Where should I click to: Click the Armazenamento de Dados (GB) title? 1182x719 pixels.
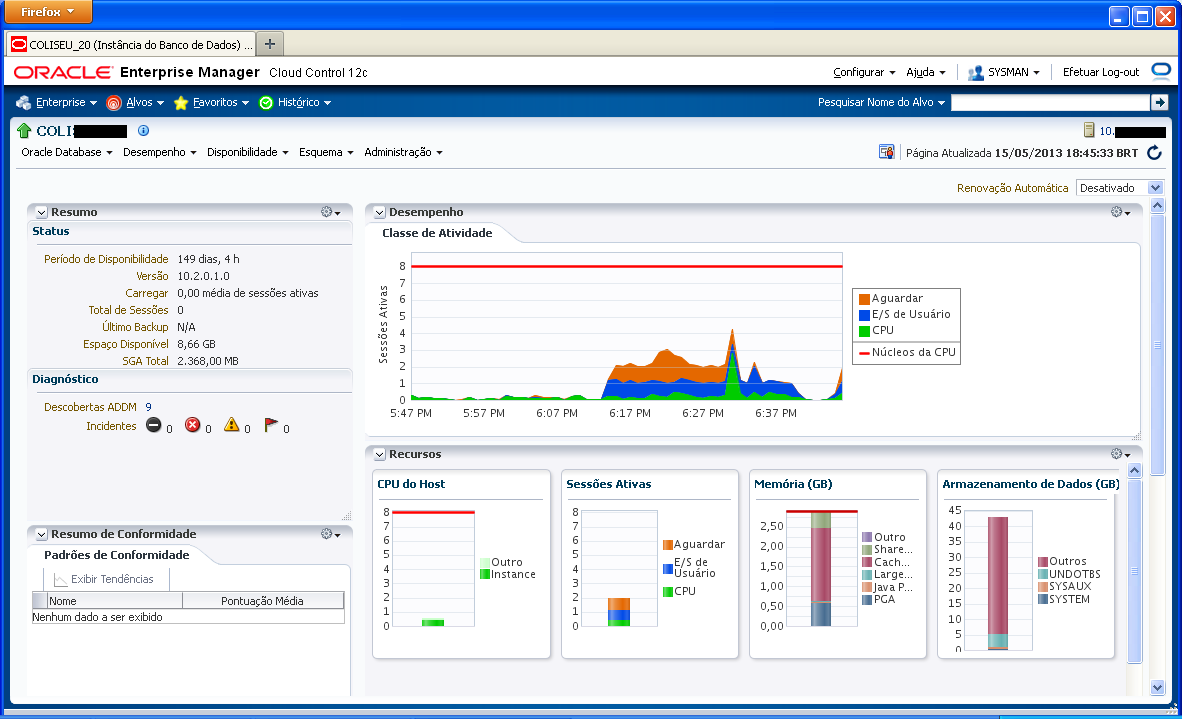point(1030,484)
